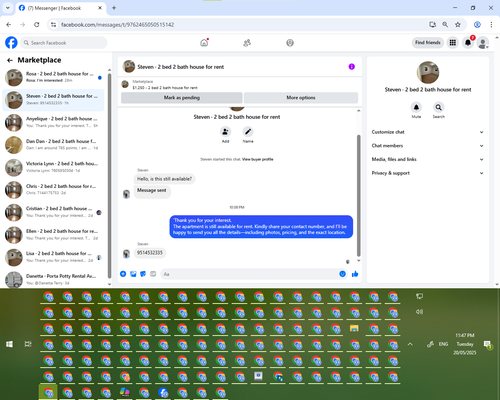Viewport: 500px width, 400px height.
Task: Open the Facebook menu grid icon
Action: [453, 43]
